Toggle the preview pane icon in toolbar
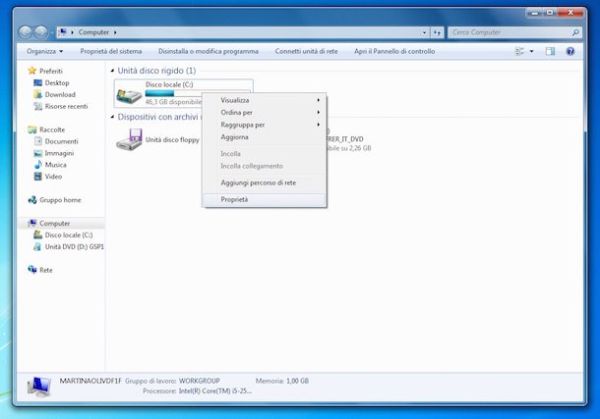Image resolution: width=600 pixels, height=419 pixels. [550, 50]
